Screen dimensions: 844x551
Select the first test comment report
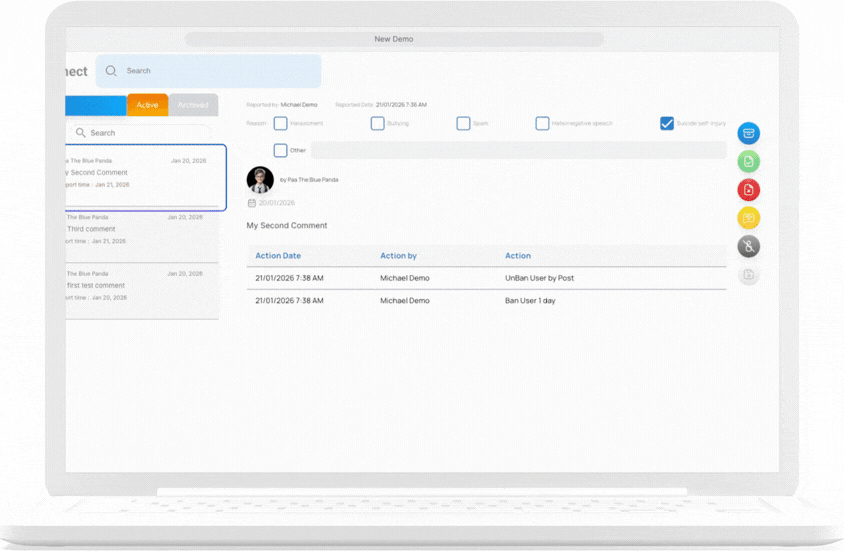[x=142, y=285]
